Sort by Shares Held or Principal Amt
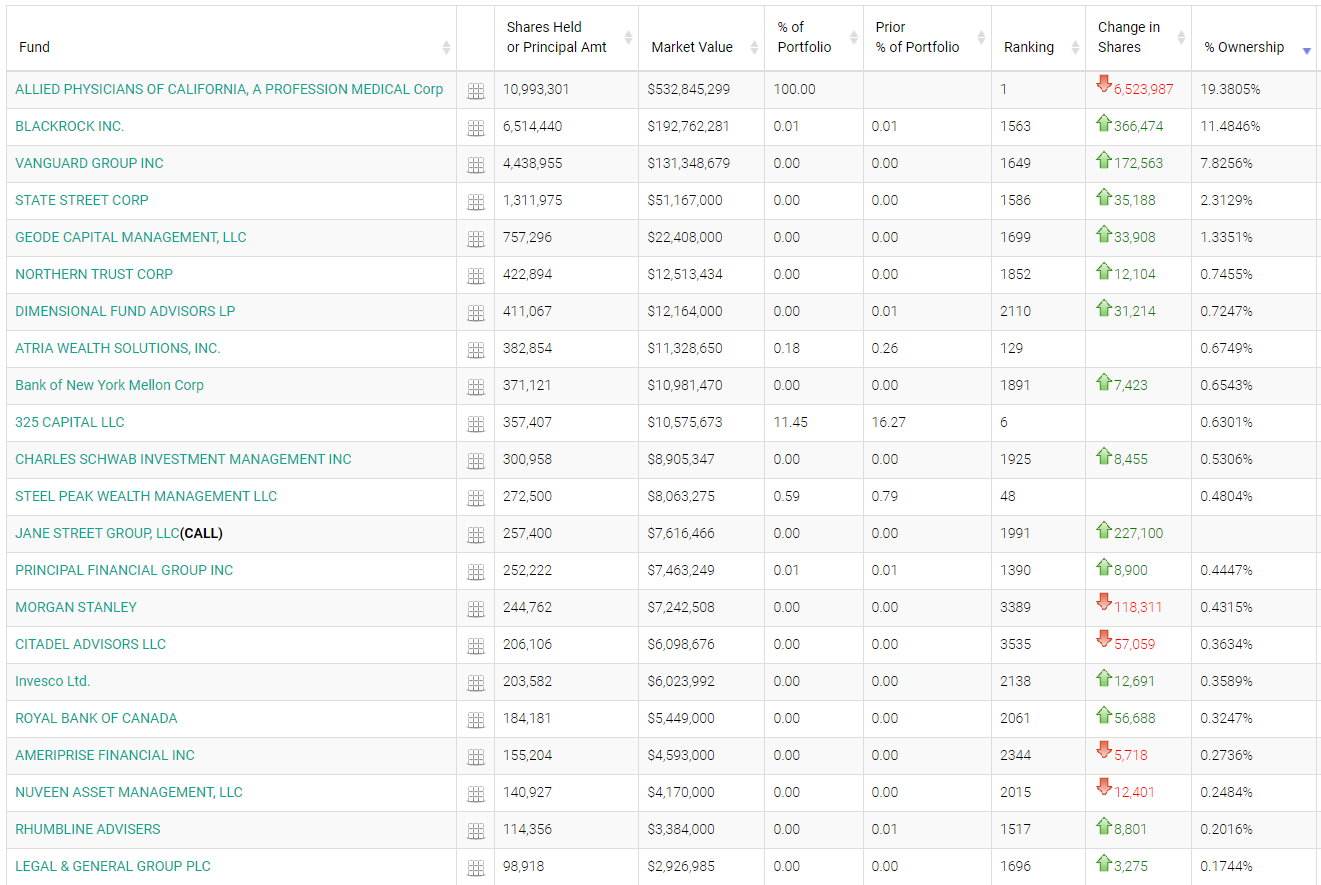Screen dimensions: 1321x885 tap(566, 37)
